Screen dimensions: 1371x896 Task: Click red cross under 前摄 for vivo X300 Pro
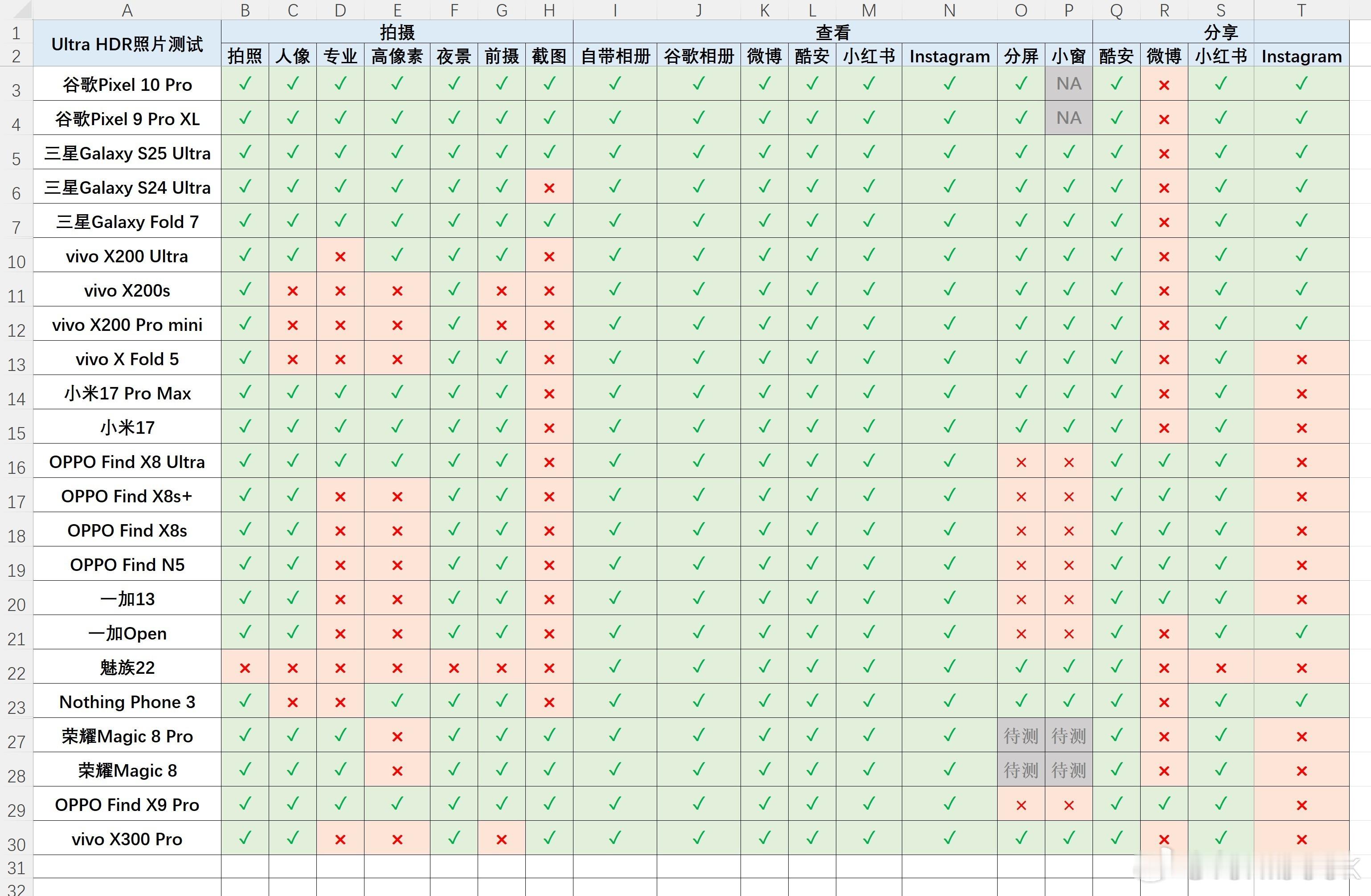501,839
